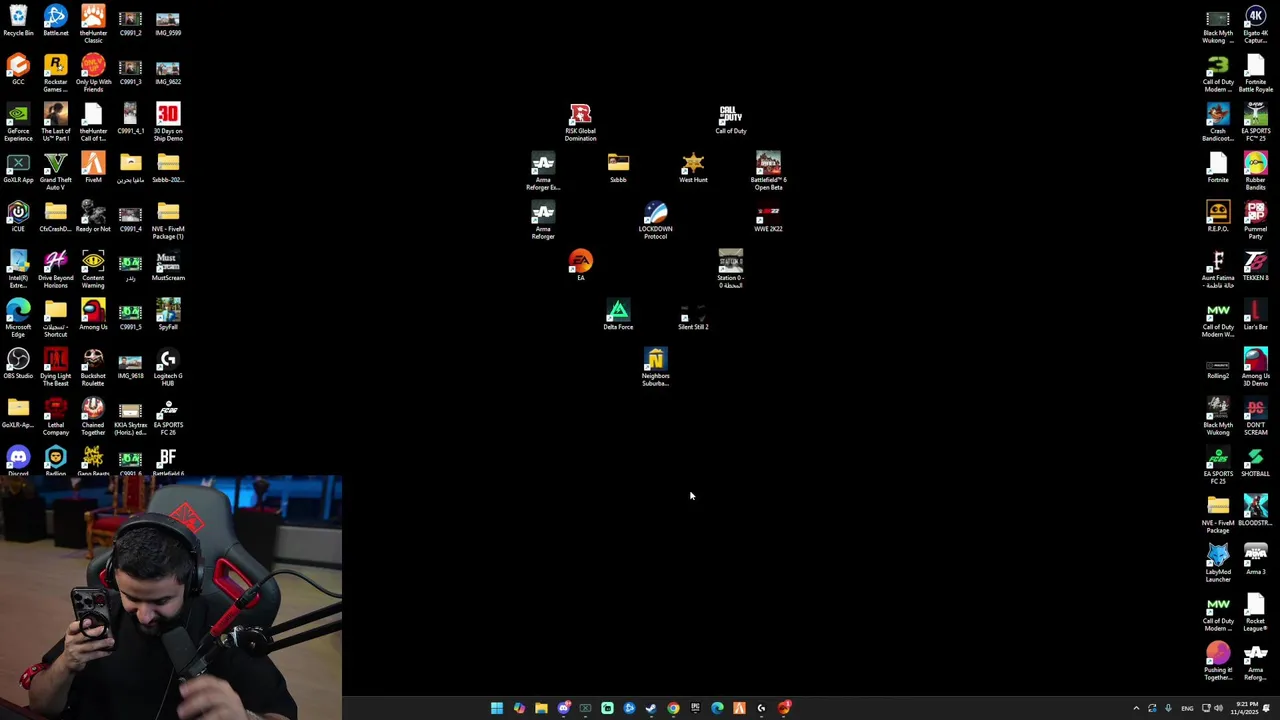
Task: Select the Pummel Party icon
Action: [x=1256, y=220]
